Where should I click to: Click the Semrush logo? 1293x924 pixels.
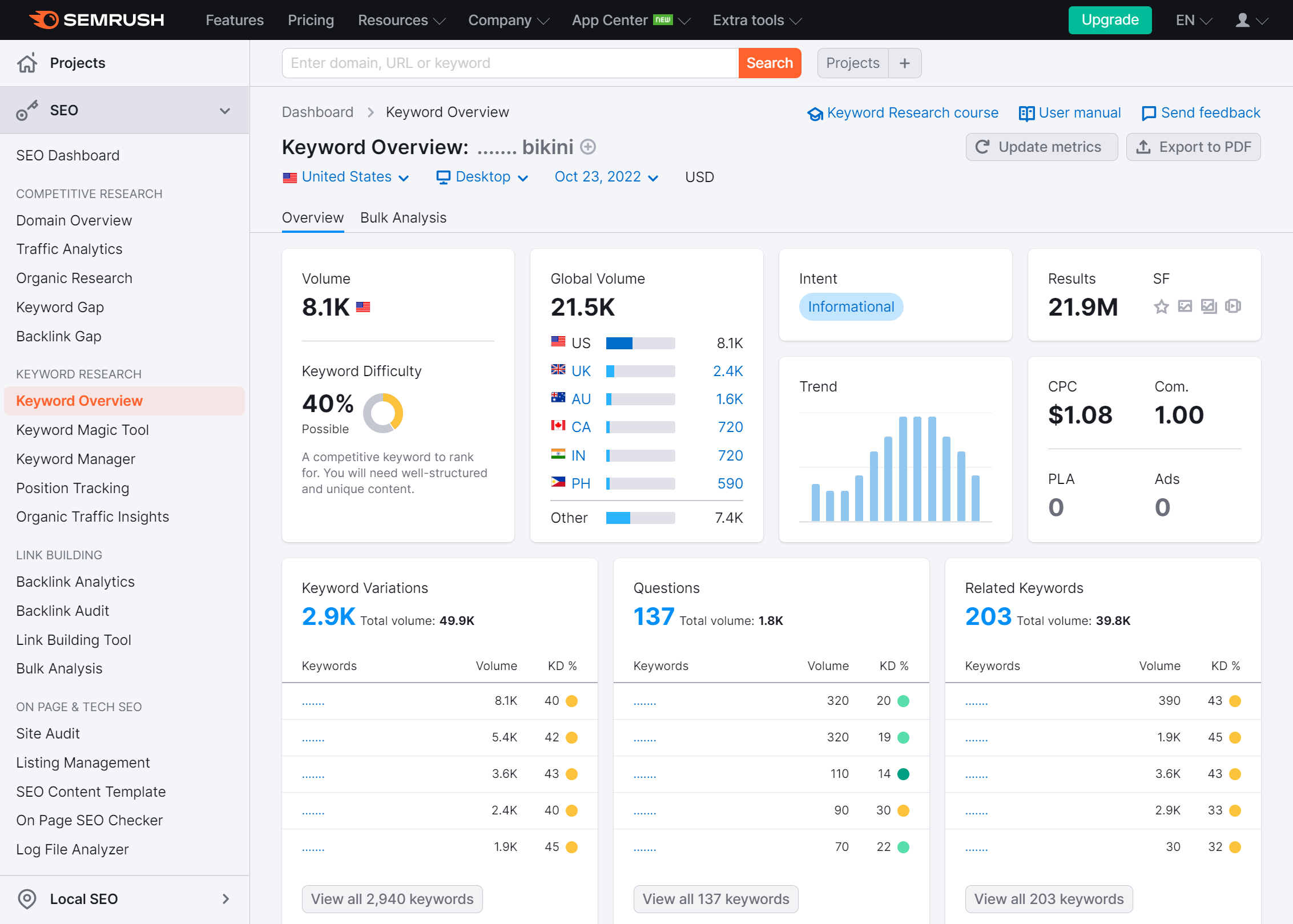96,20
